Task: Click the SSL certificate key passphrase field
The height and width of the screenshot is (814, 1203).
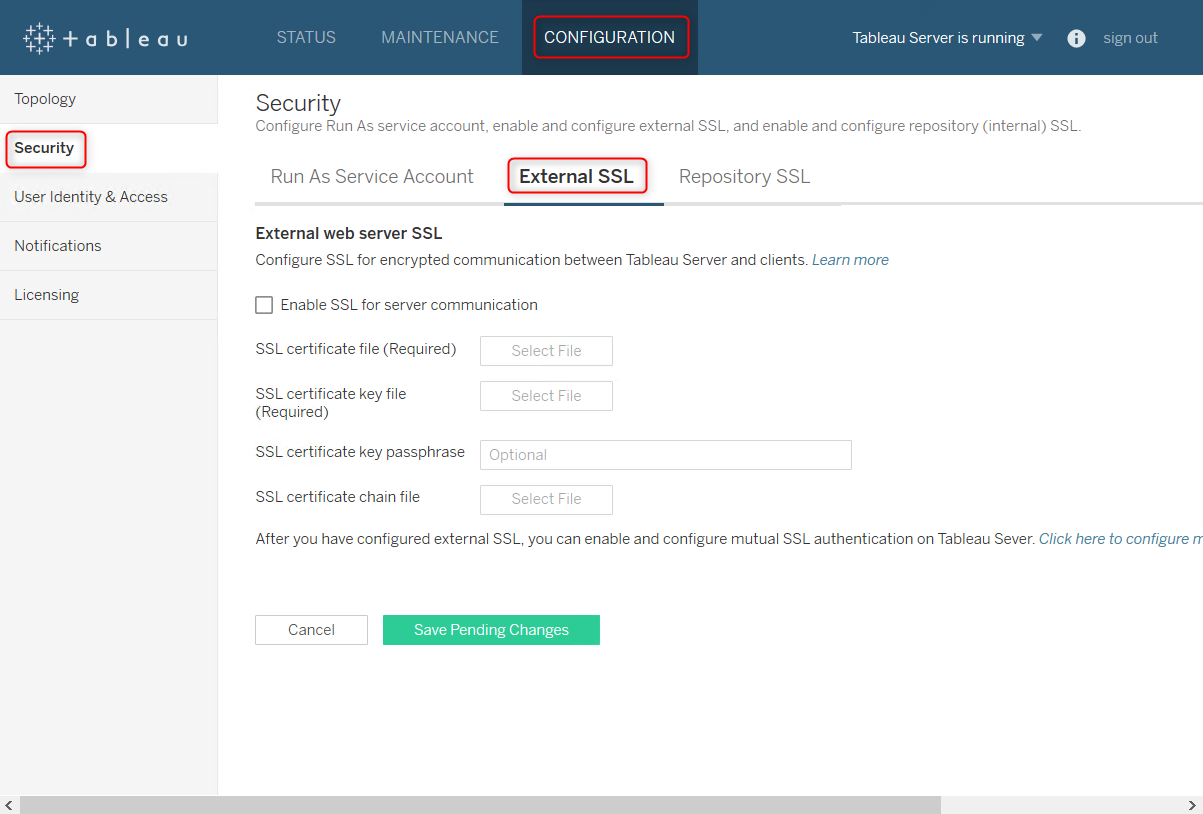Action: tap(665, 454)
